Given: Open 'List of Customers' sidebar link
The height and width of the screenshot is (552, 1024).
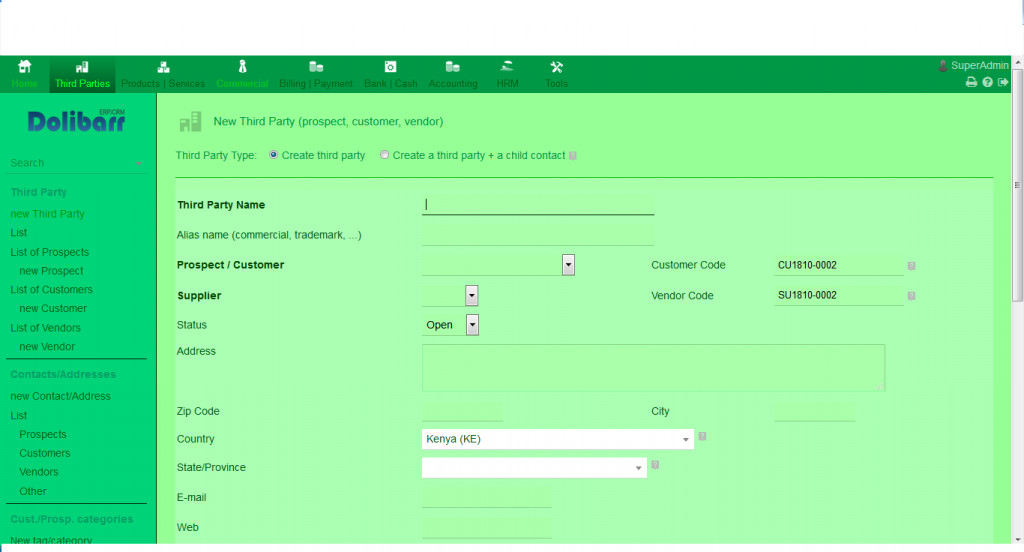Looking at the screenshot, I should pos(52,289).
